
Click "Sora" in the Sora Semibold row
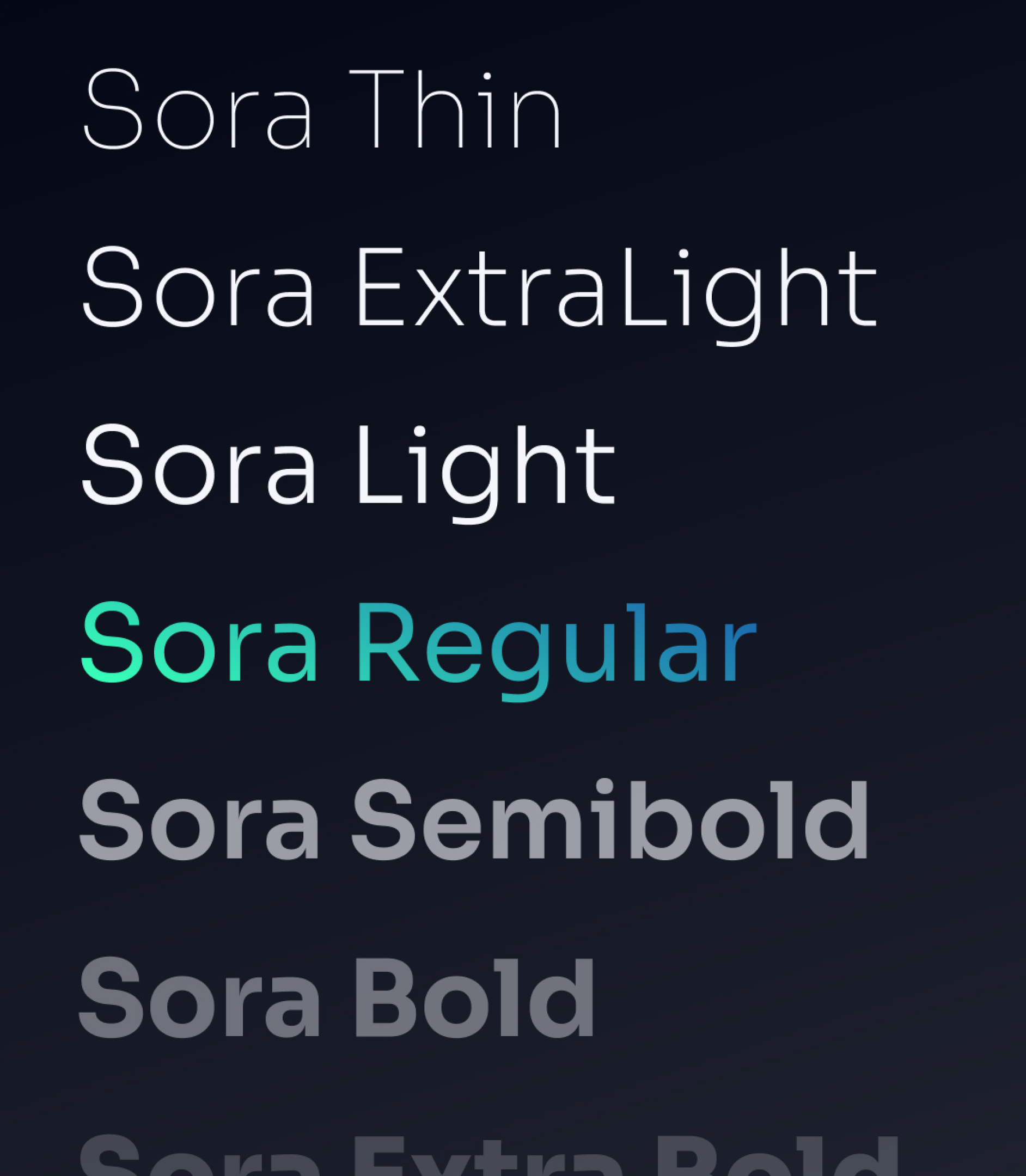[198, 821]
